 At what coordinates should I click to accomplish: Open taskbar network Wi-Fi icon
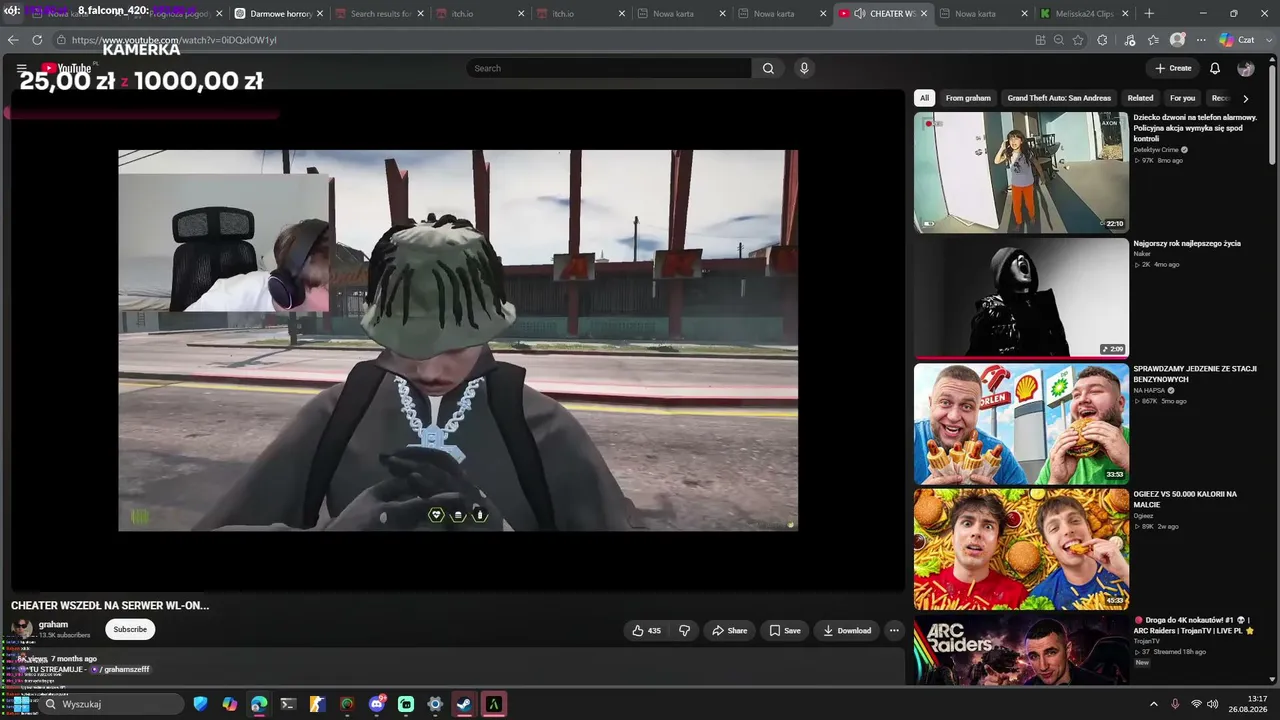(1196, 704)
